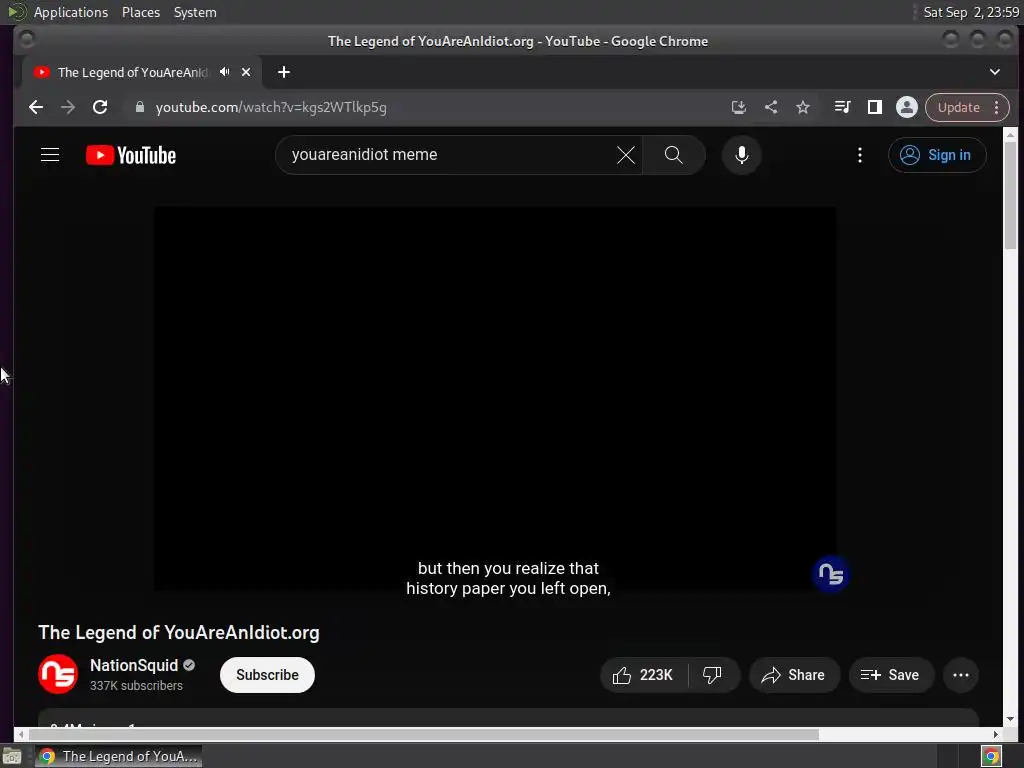The image size is (1024, 768).
Task: Sign in to YouTube
Action: (x=936, y=155)
